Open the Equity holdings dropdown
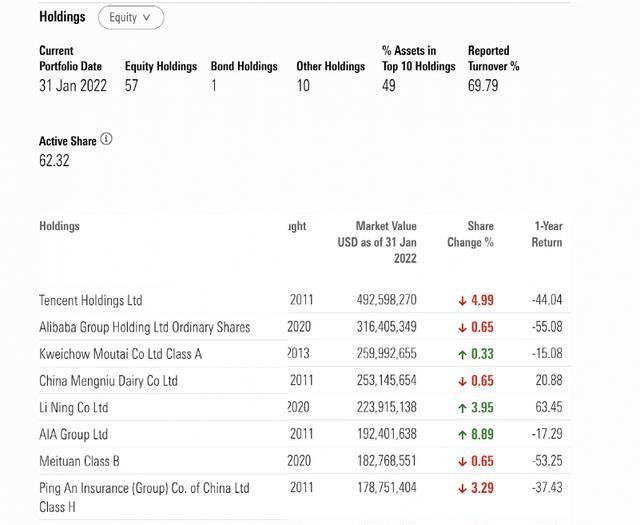This screenshot has height=525, width=640. (x=131, y=18)
